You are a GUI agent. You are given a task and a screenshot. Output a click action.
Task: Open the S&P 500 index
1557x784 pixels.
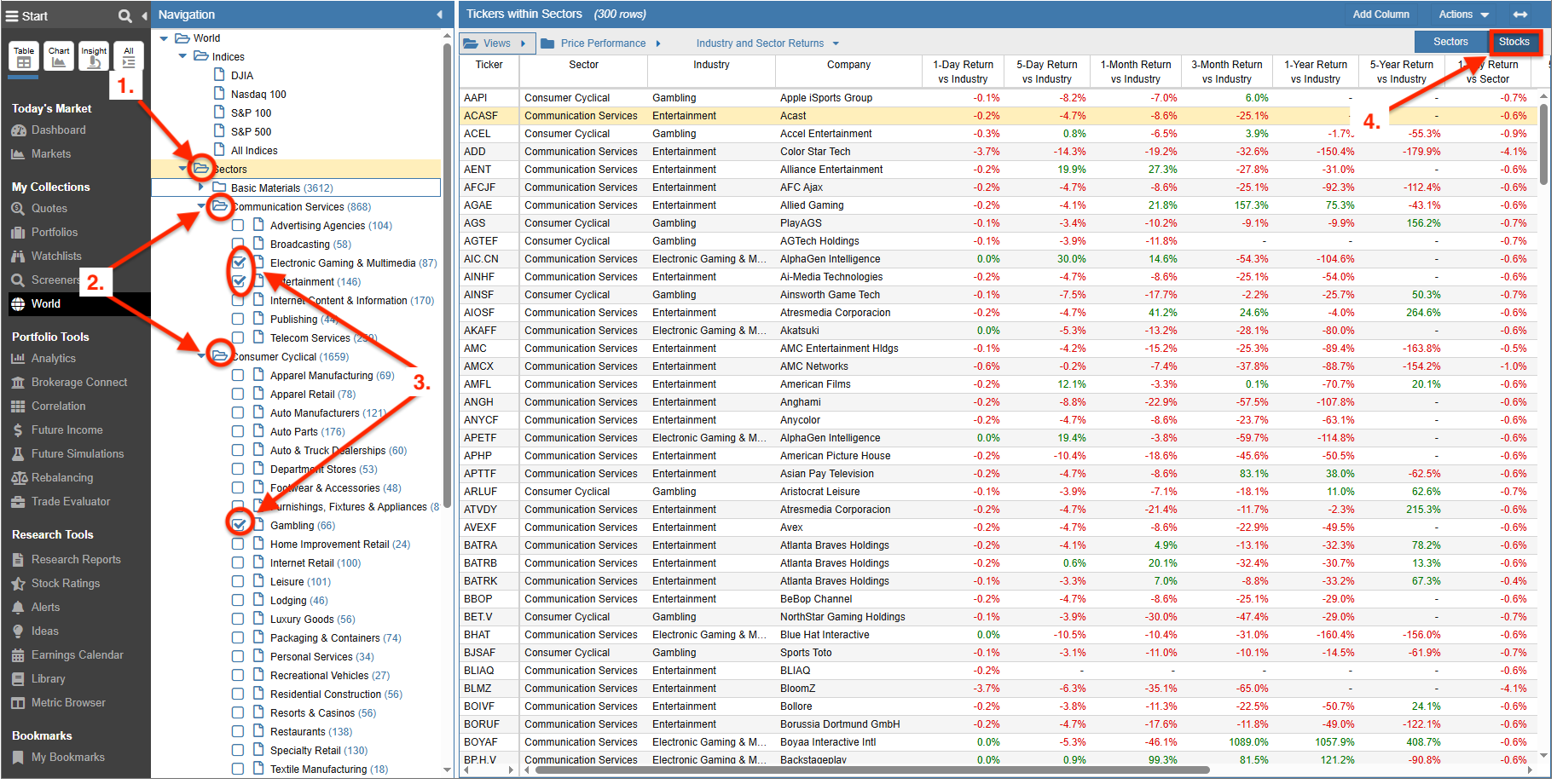click(x=251, y=132)
